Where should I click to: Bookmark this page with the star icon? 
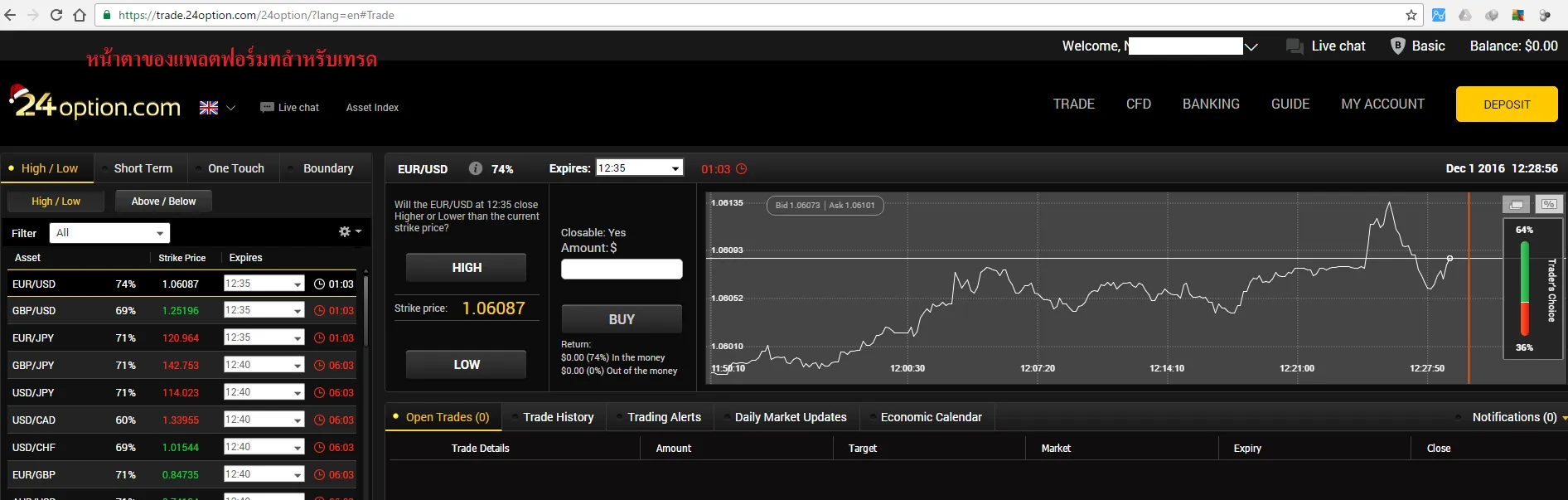coord(1411,15)
